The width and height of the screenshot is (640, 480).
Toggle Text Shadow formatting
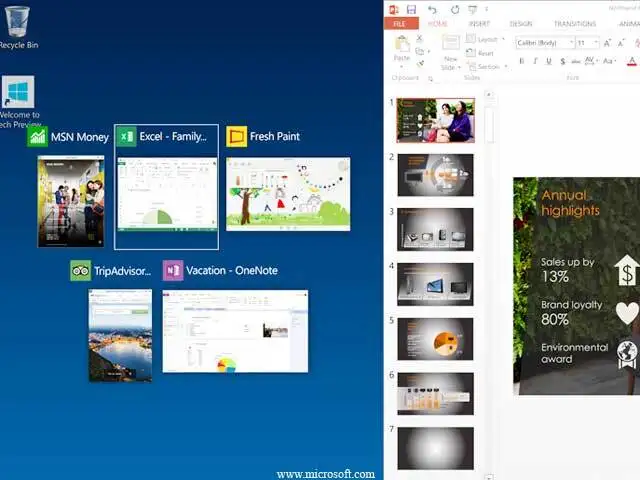(x=562, y=61)
